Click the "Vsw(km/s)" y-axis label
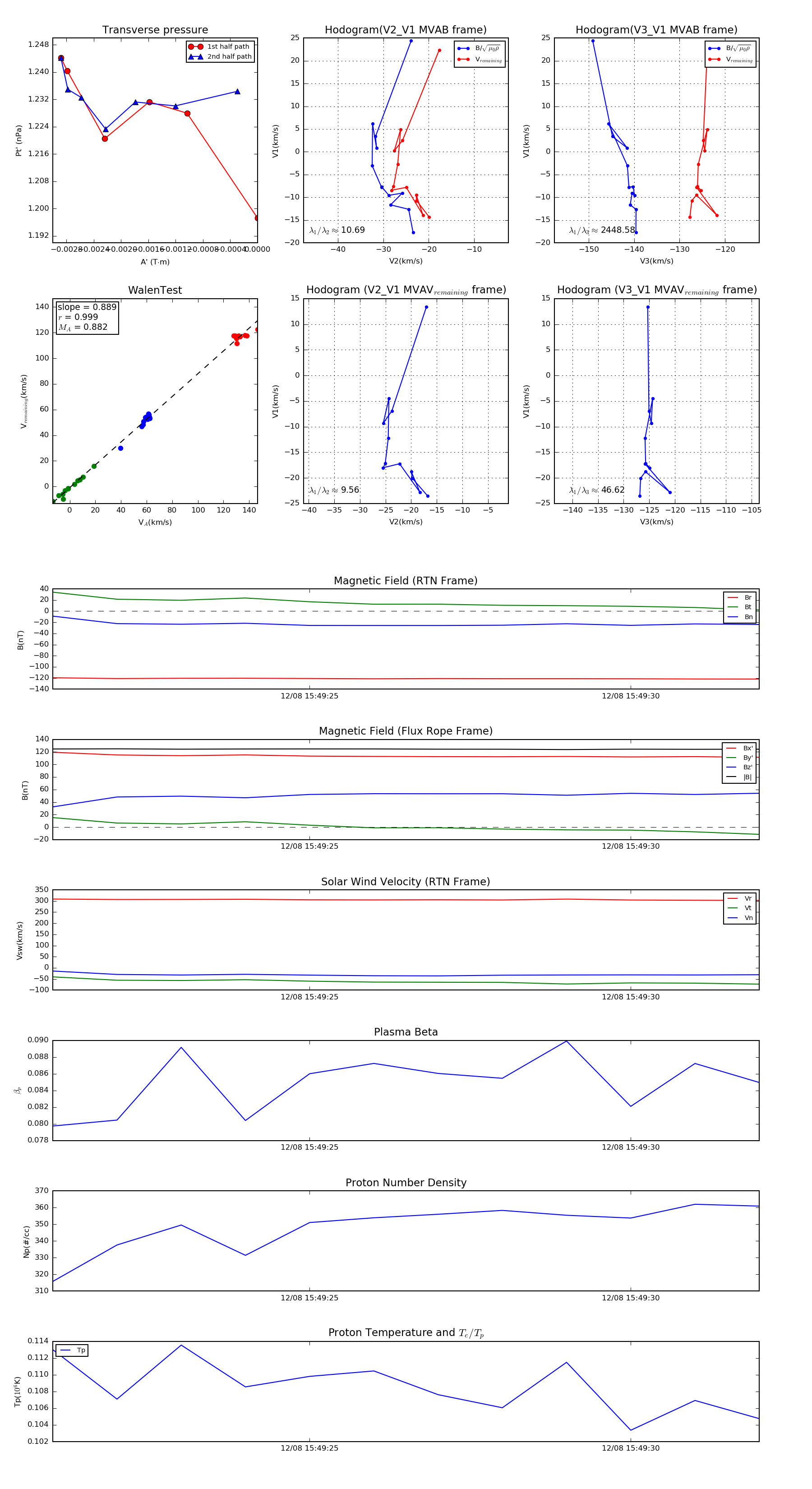 (19, 940)
